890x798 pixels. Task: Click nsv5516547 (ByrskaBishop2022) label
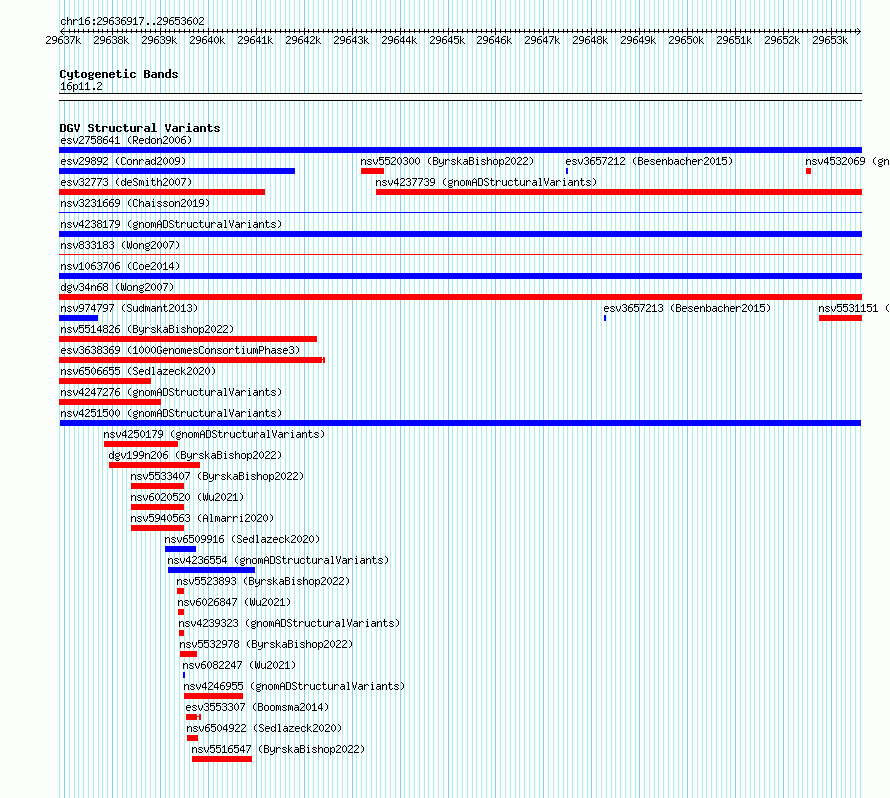click(x=278, y=749)
